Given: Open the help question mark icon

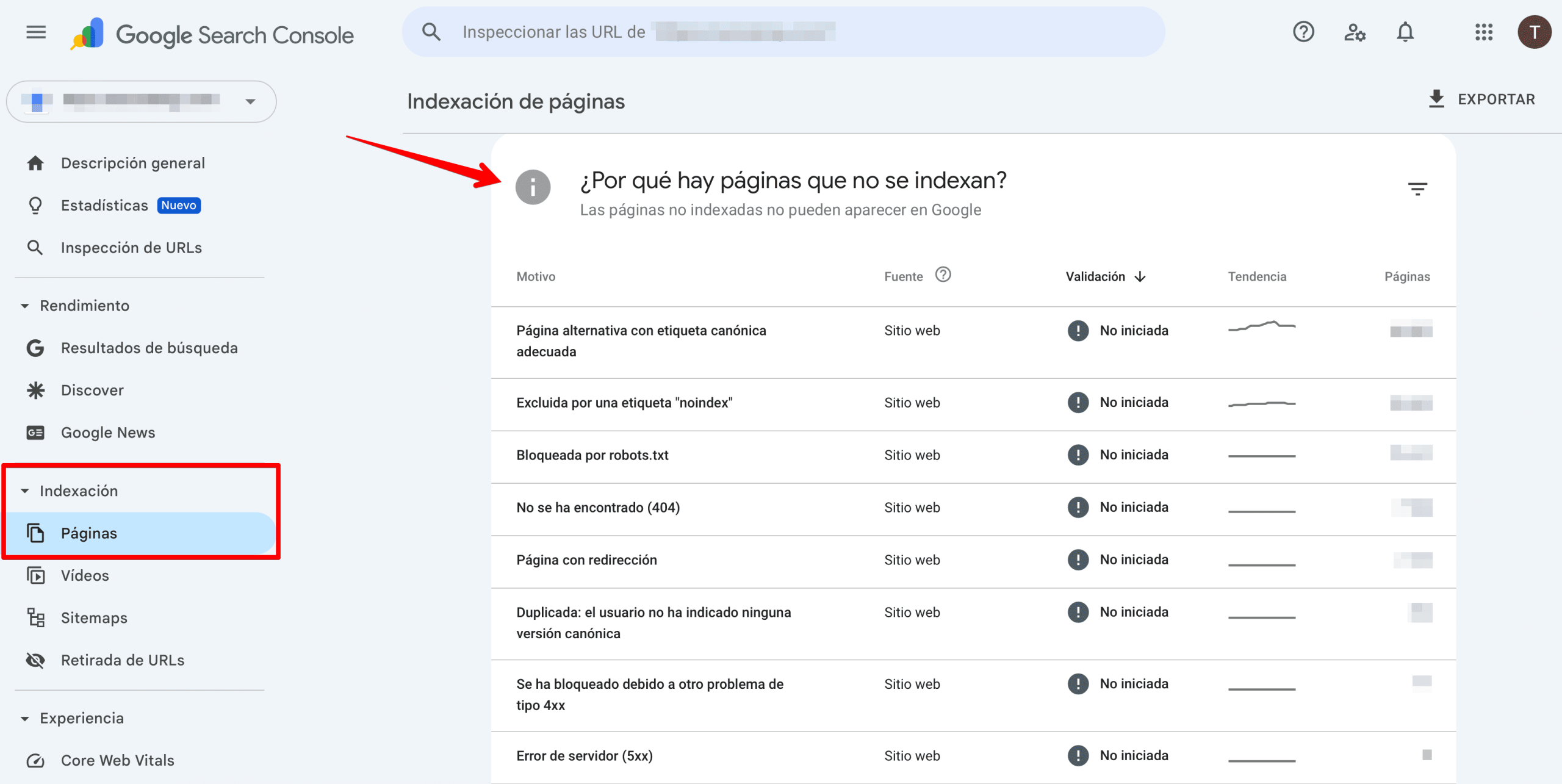Looking at the screenshot, I should (x=1303, y=32).
